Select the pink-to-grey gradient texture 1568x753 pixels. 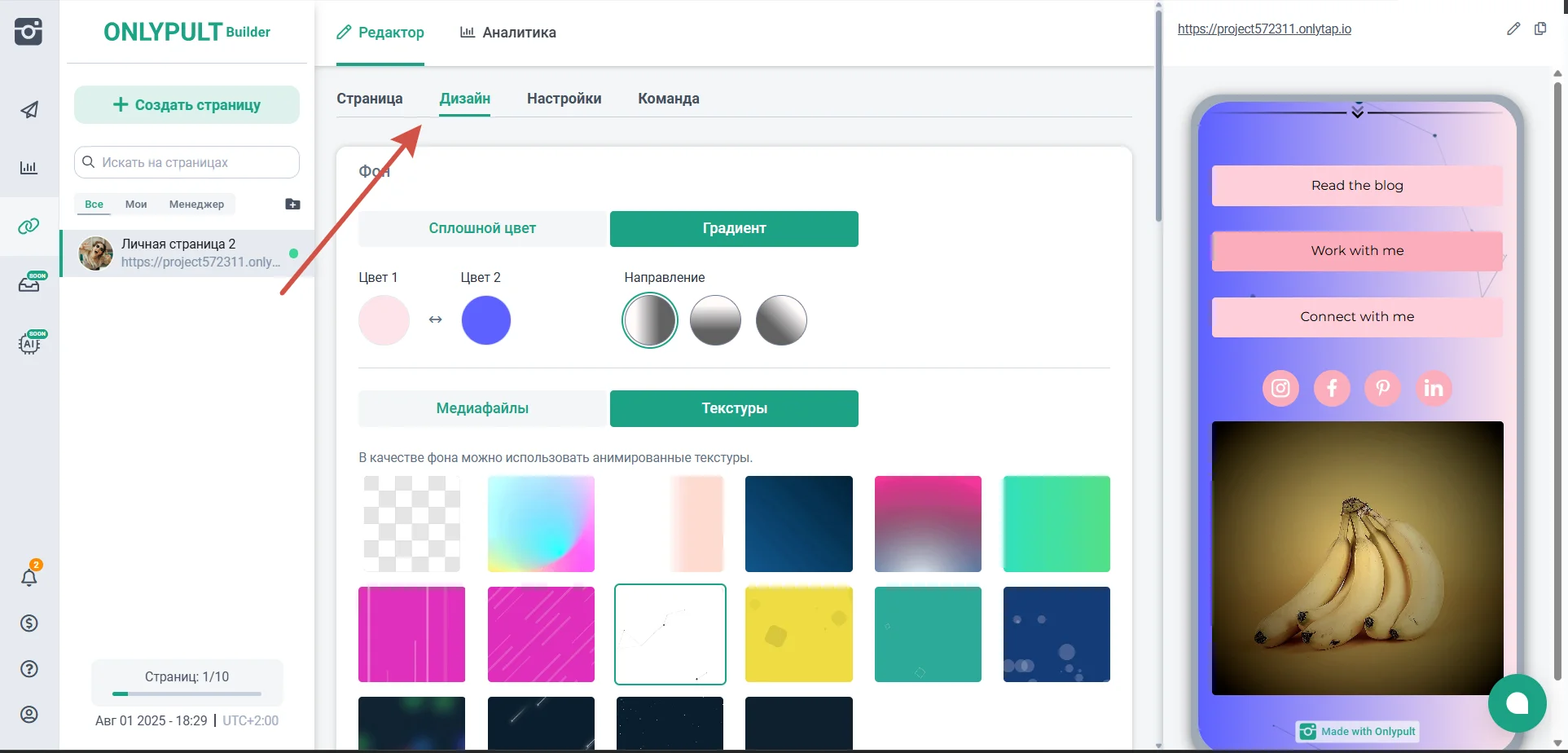pyautogui.click(x=929, y=524)
